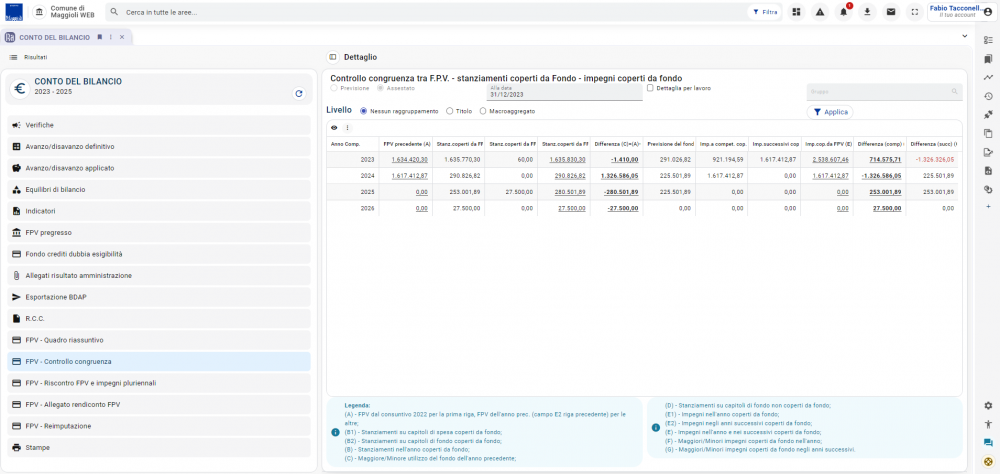
Task: Click the 'Alla data' field showing 31/12/2023
Action: (564, 92)
